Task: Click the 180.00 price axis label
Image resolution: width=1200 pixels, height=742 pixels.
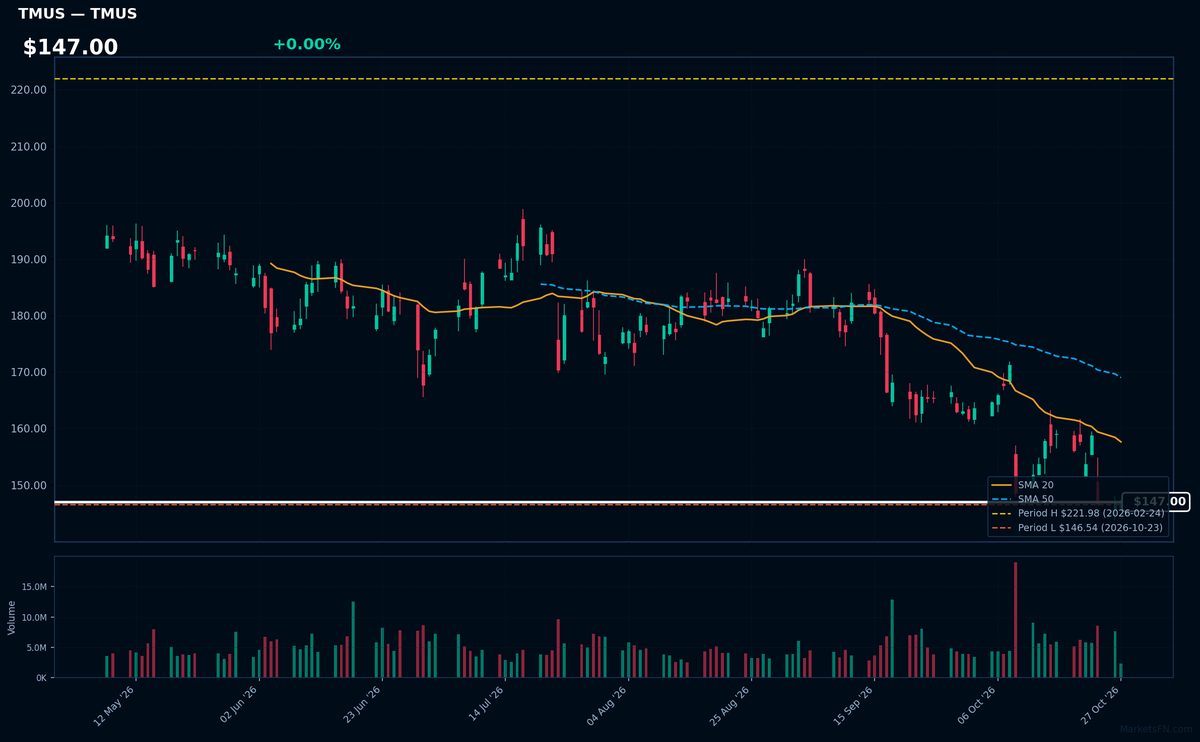Action: 30,316
